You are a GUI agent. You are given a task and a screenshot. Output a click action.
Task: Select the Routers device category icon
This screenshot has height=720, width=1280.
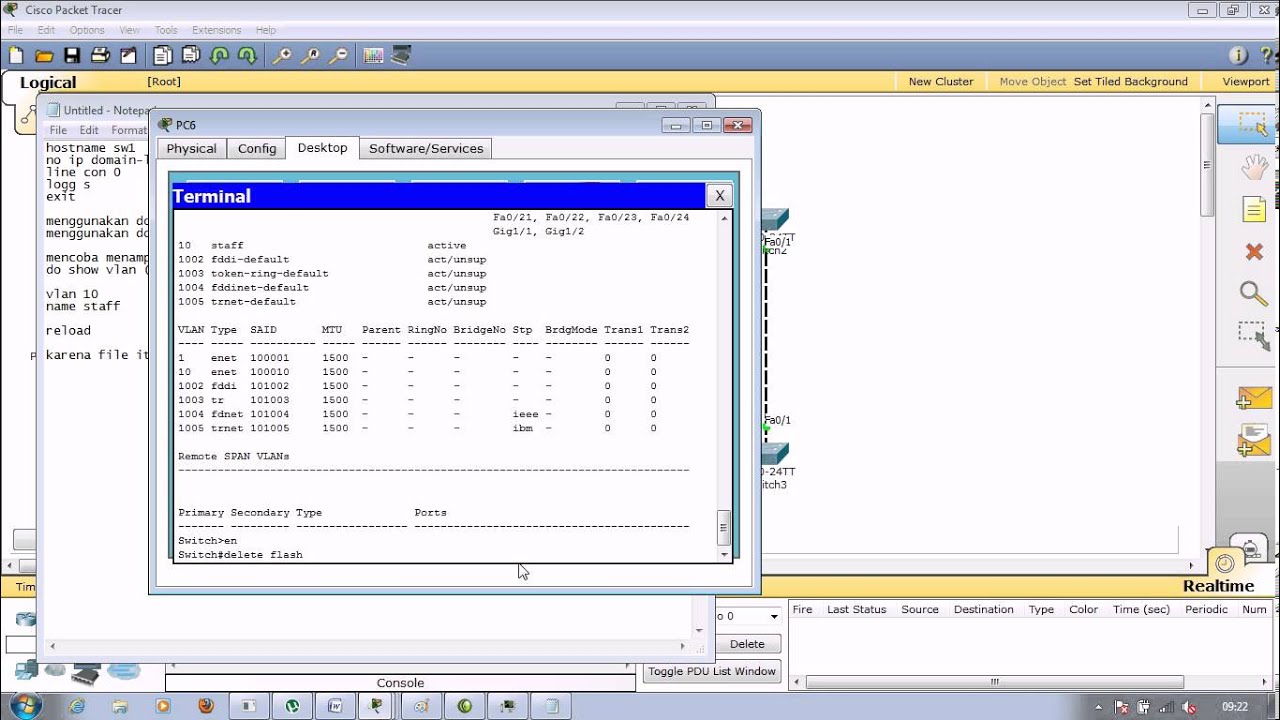point(25,620)
